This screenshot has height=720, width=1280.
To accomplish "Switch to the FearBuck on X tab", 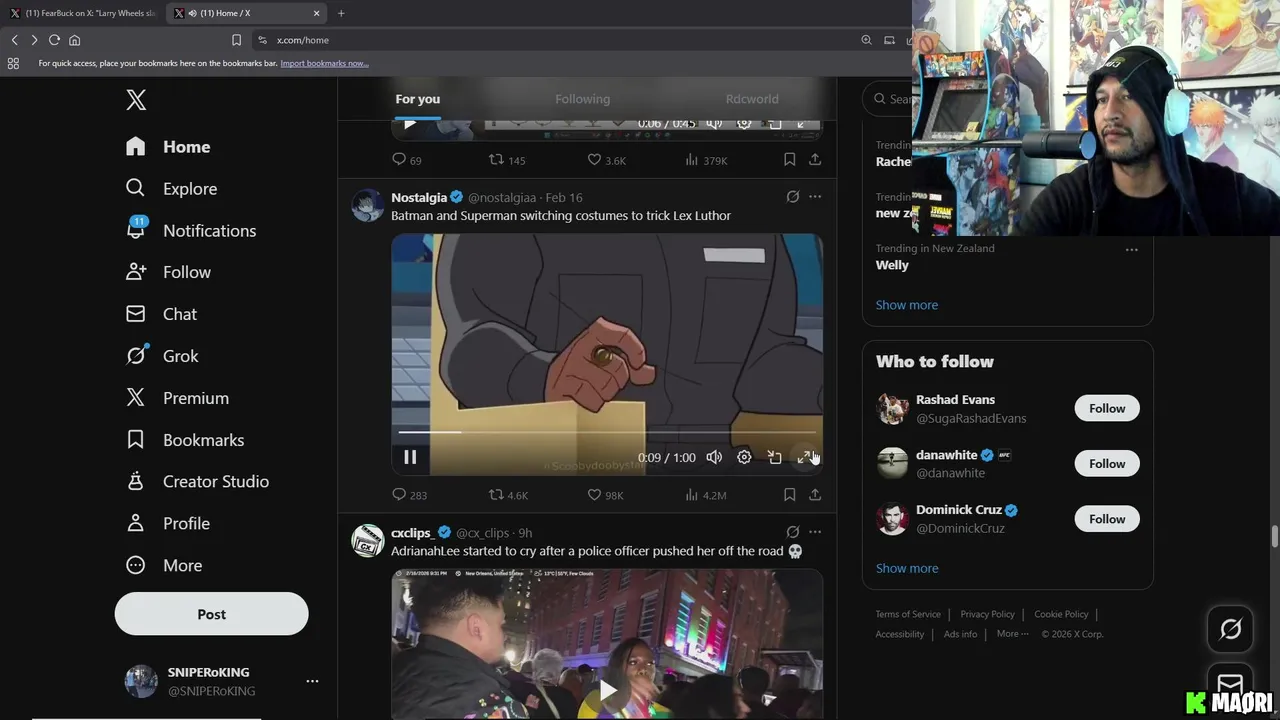I will (83, 13).
